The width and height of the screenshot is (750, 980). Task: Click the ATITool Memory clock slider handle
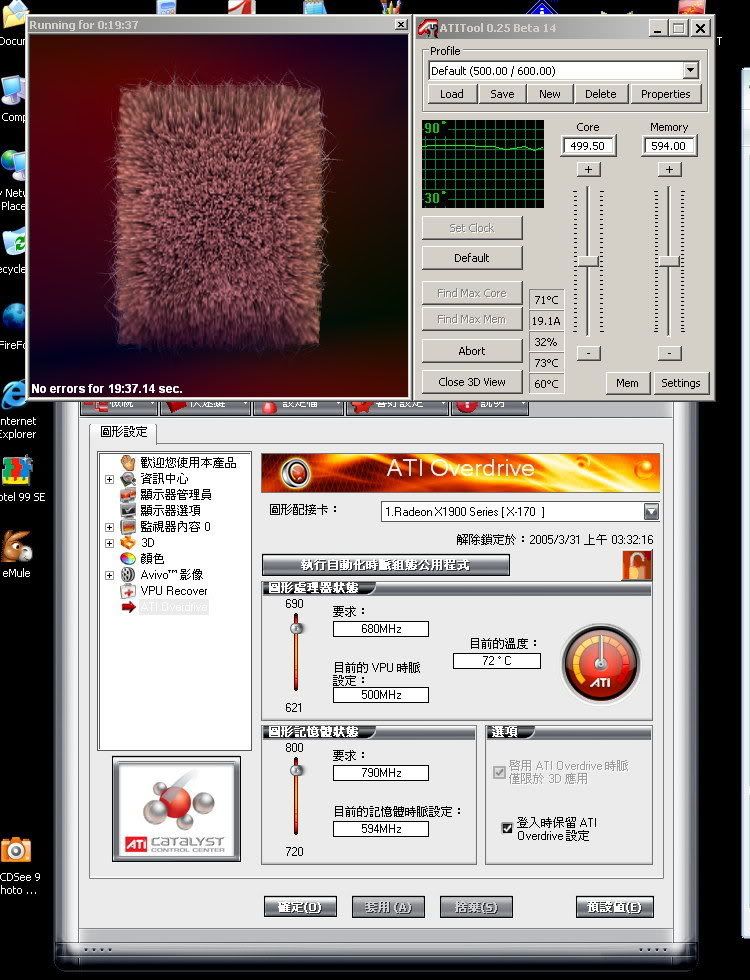click(669, 261)
